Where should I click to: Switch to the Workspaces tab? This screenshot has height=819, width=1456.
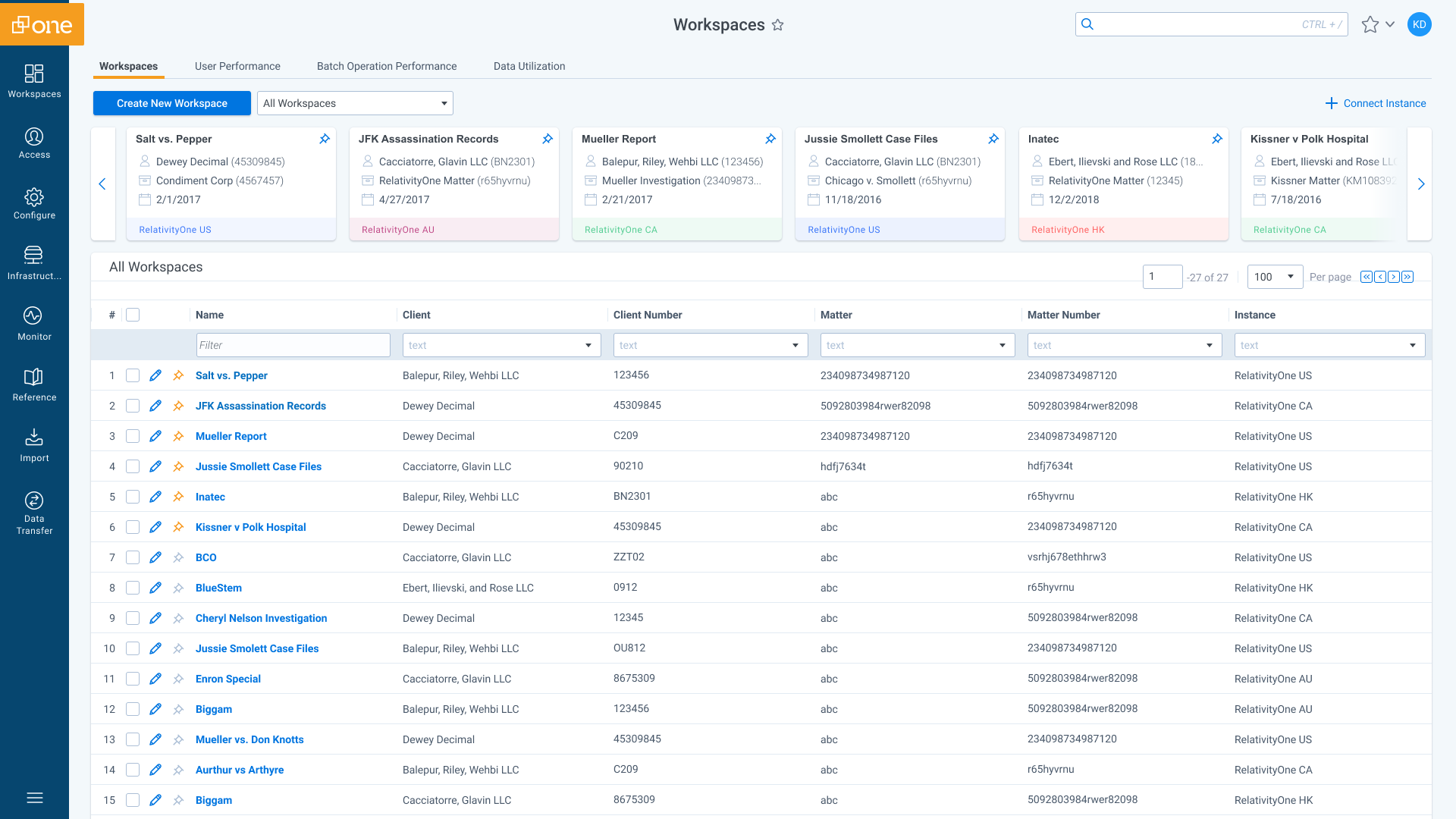[x=128, y=66]
